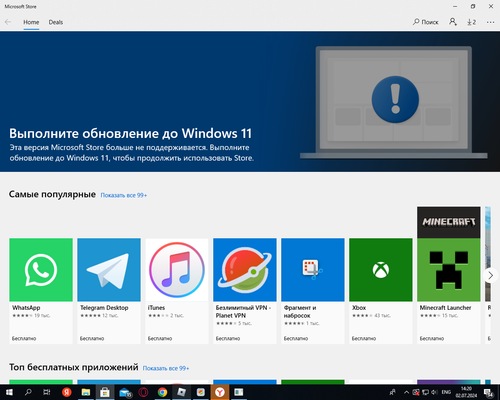Screen dimensions: 500x400
Task: Click the Топ бесплатных приложений heading
Action: [x=74, y=367]
